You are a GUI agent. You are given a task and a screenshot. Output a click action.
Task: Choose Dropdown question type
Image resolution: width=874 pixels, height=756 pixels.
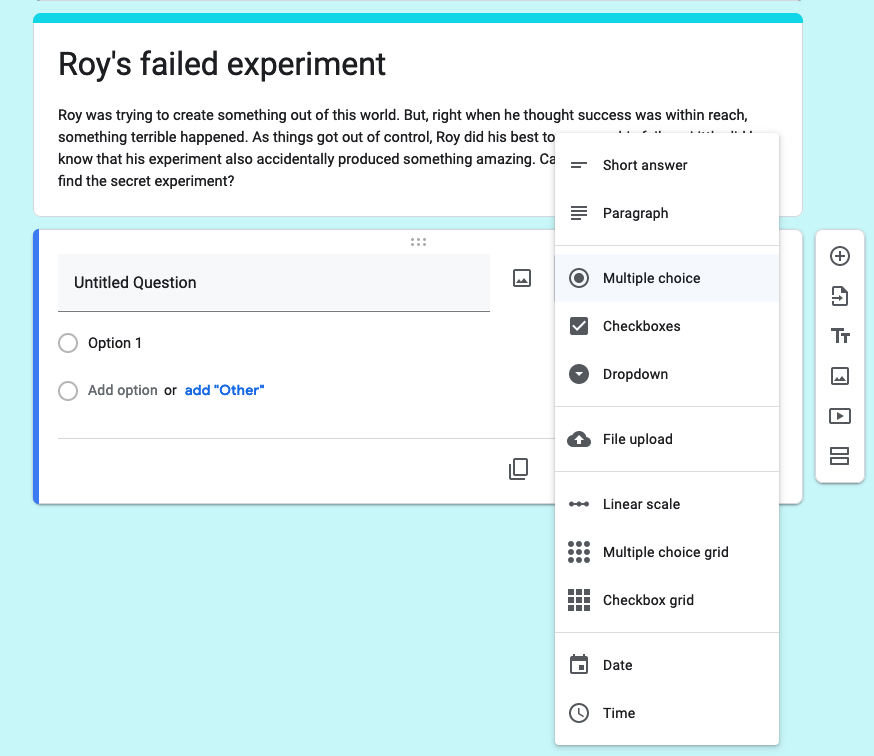[x=635, y=374]
